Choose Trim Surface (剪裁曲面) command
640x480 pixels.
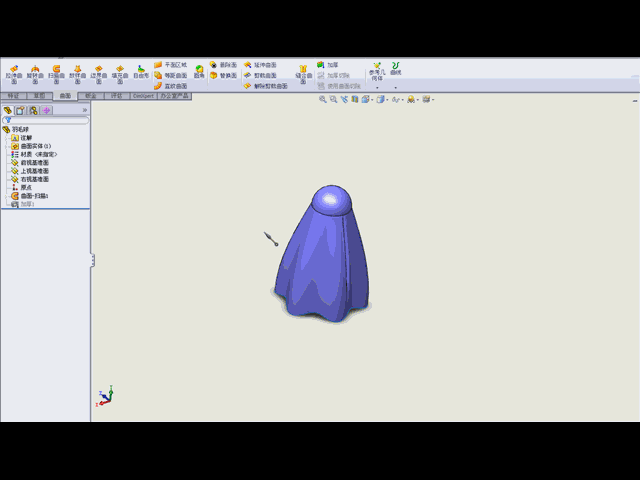click(260, 76)
